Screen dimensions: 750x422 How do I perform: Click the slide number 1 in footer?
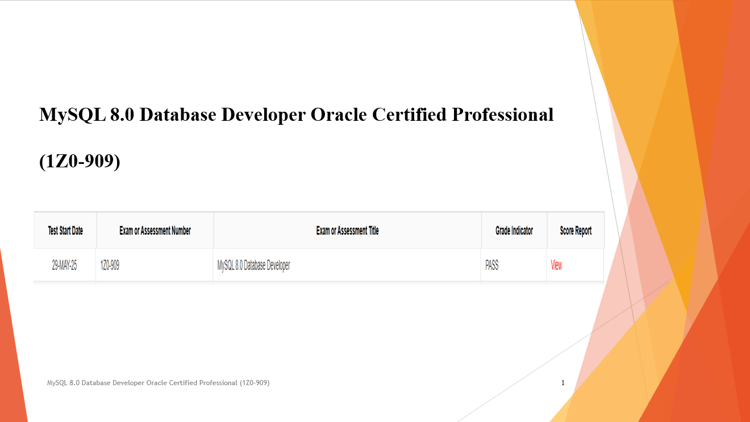point(562,383)
